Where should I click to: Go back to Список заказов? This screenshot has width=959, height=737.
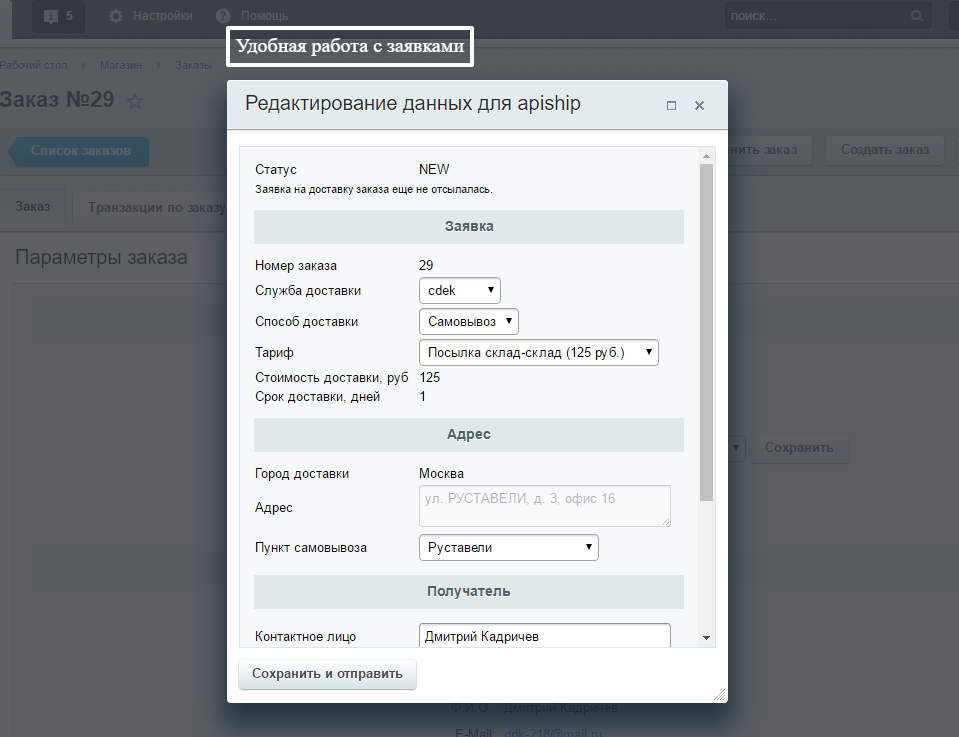[80, 151]
